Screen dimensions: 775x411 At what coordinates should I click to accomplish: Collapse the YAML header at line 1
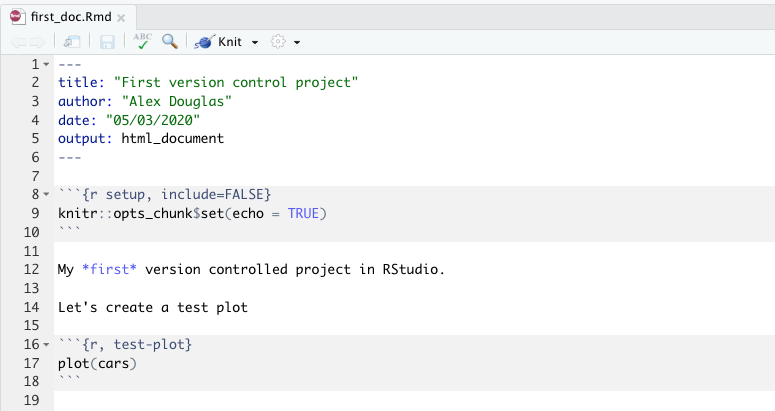pos(47,65)
